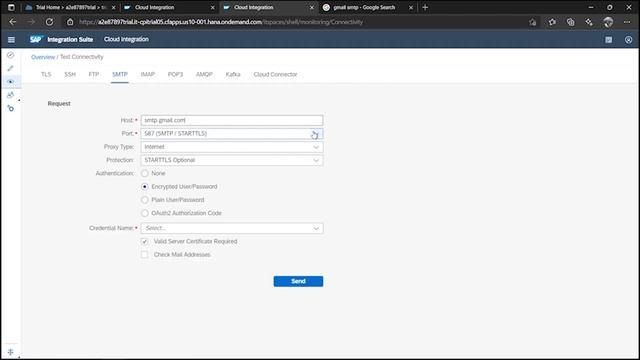Open the Settings gear sidebar icon

11,108
